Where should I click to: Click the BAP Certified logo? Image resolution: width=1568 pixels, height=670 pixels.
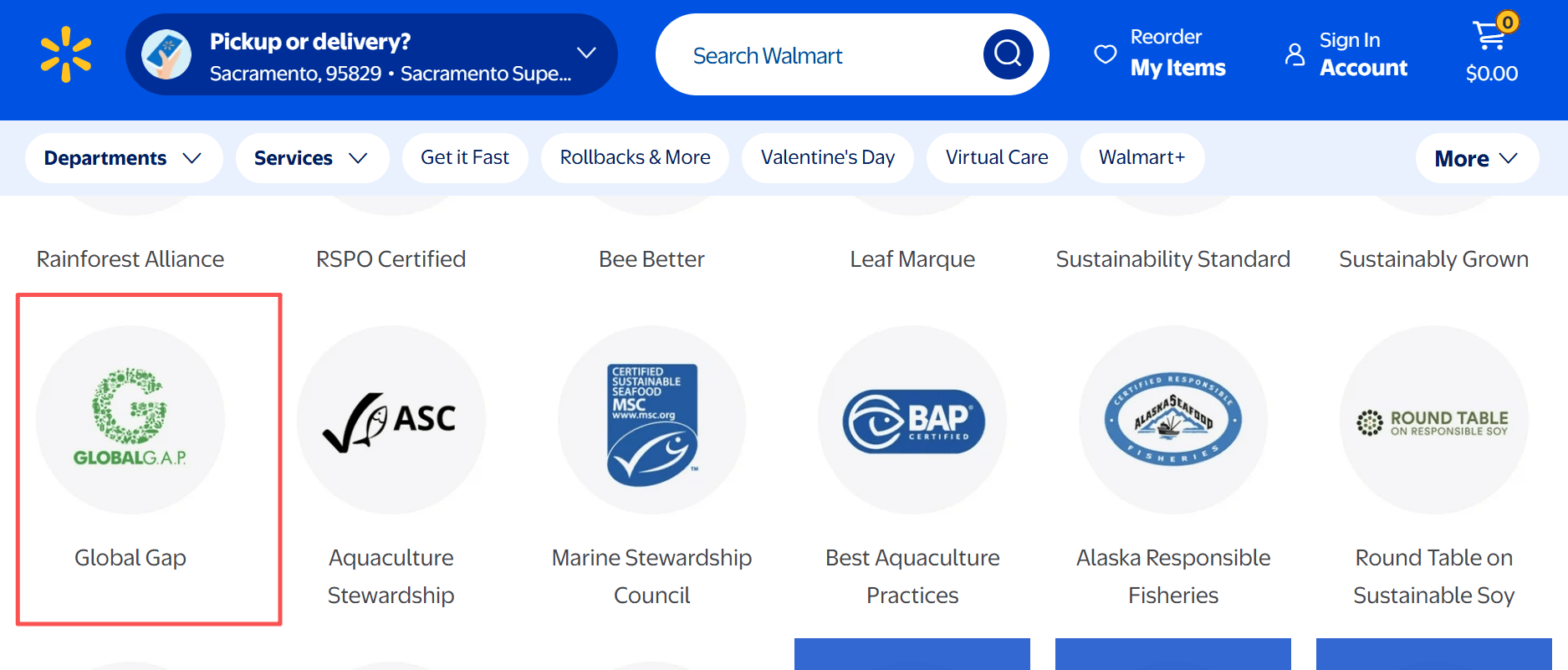coord(912,421)
